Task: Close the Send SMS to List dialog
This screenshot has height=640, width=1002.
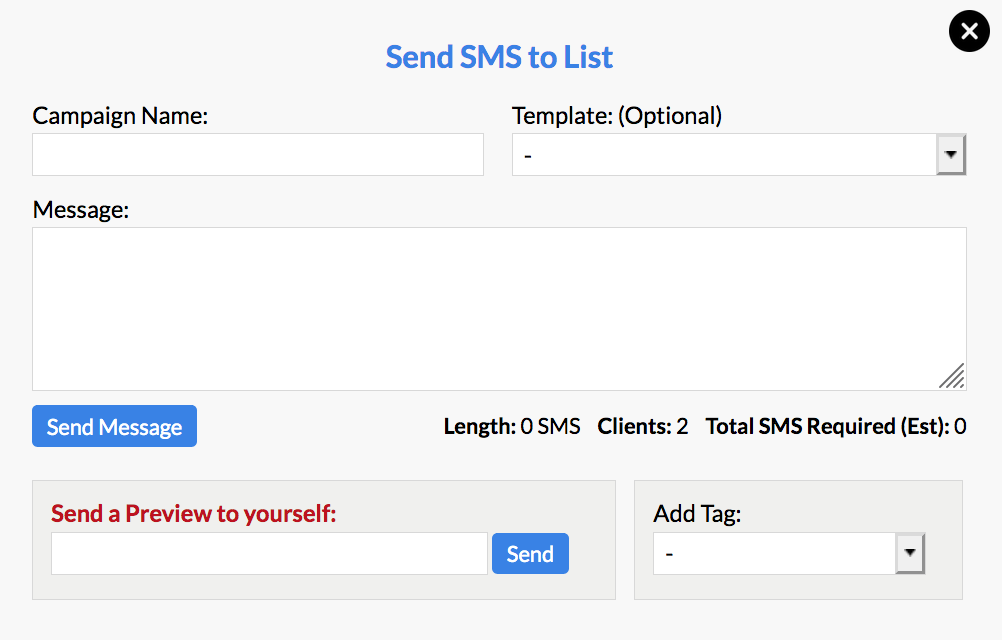Action: (969, 32)
